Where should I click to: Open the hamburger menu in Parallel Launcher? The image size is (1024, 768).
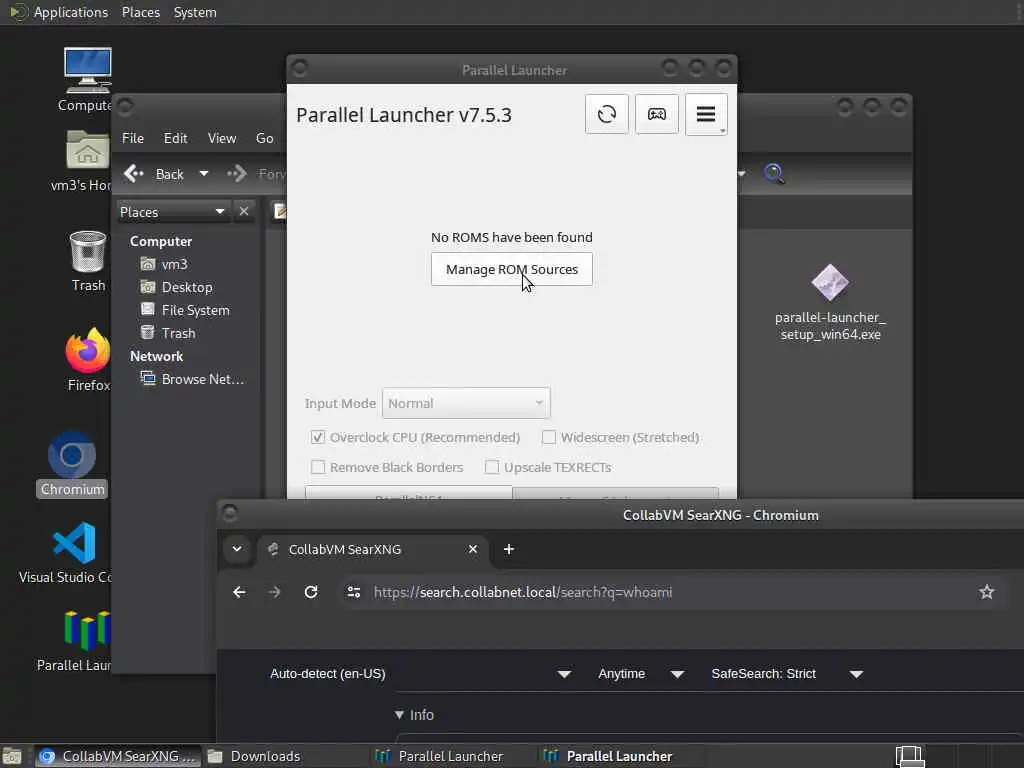point(706,114)
